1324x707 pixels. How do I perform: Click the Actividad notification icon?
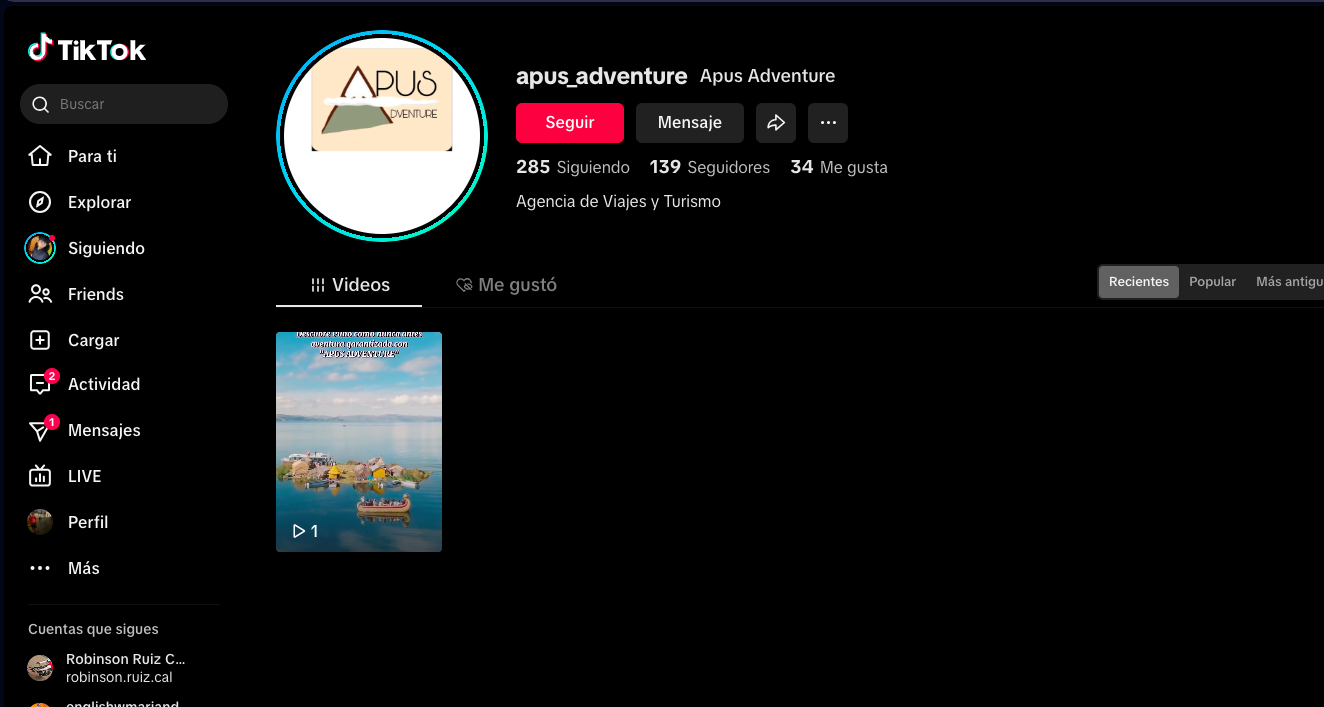(40, 384)
